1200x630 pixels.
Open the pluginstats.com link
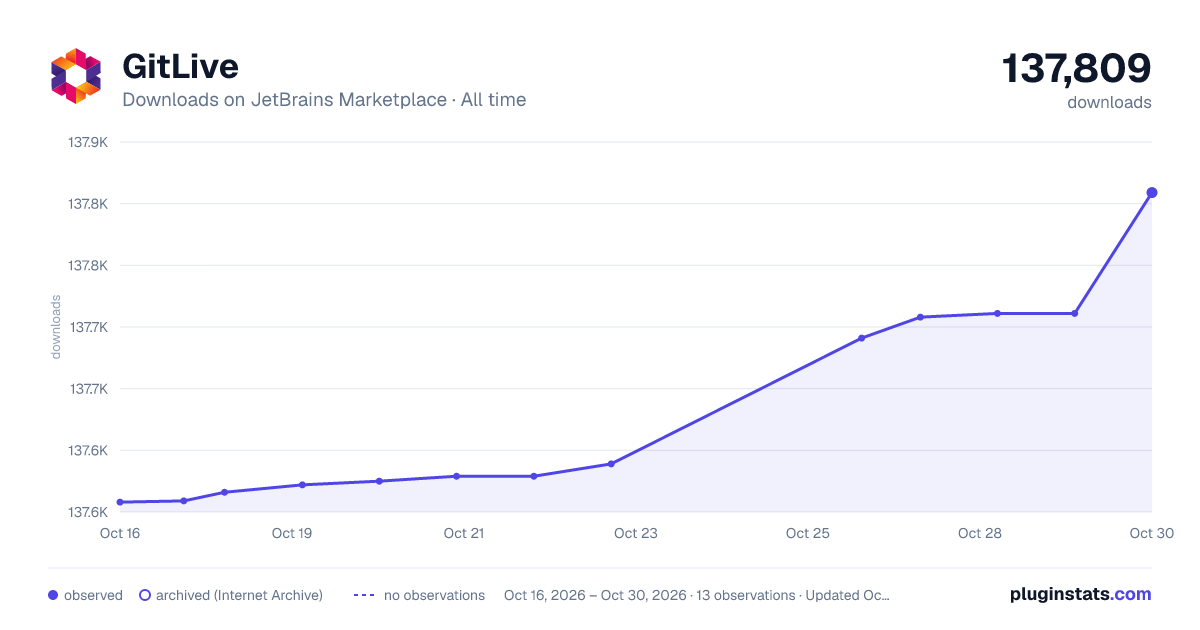point(1080,594)
